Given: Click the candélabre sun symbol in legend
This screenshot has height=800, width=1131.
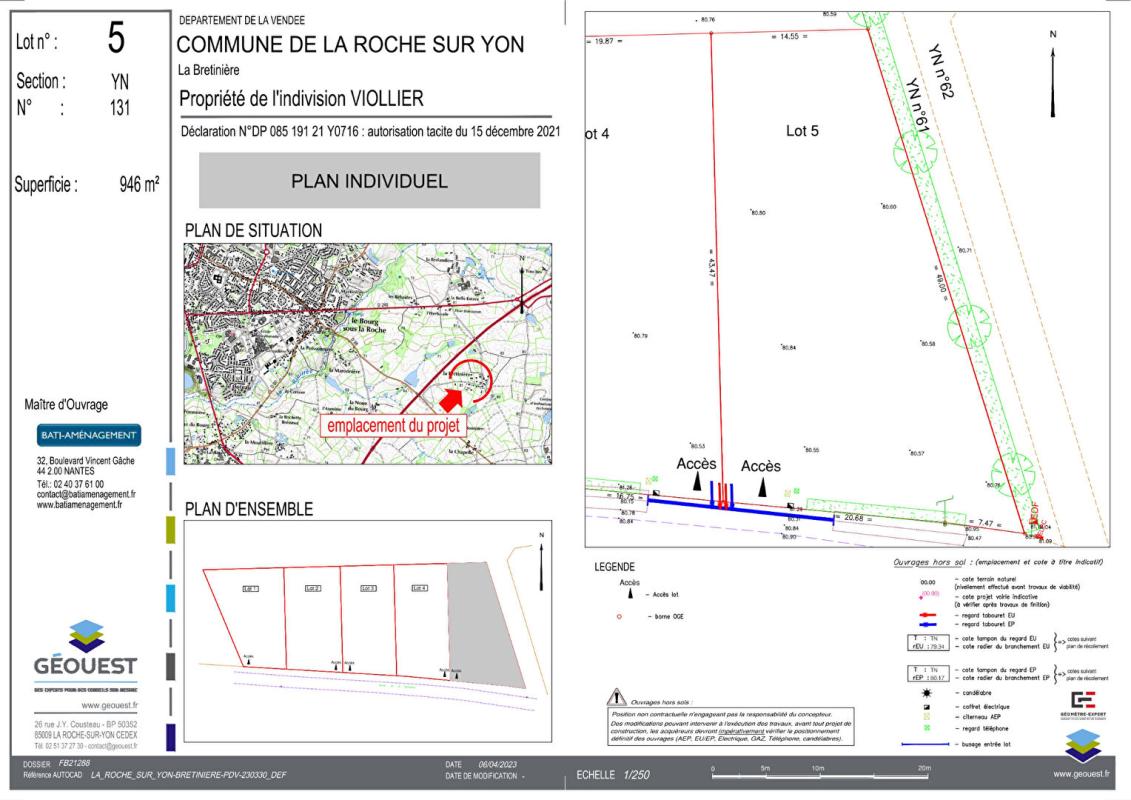Looking at the screenshot, I should point(927,691).
